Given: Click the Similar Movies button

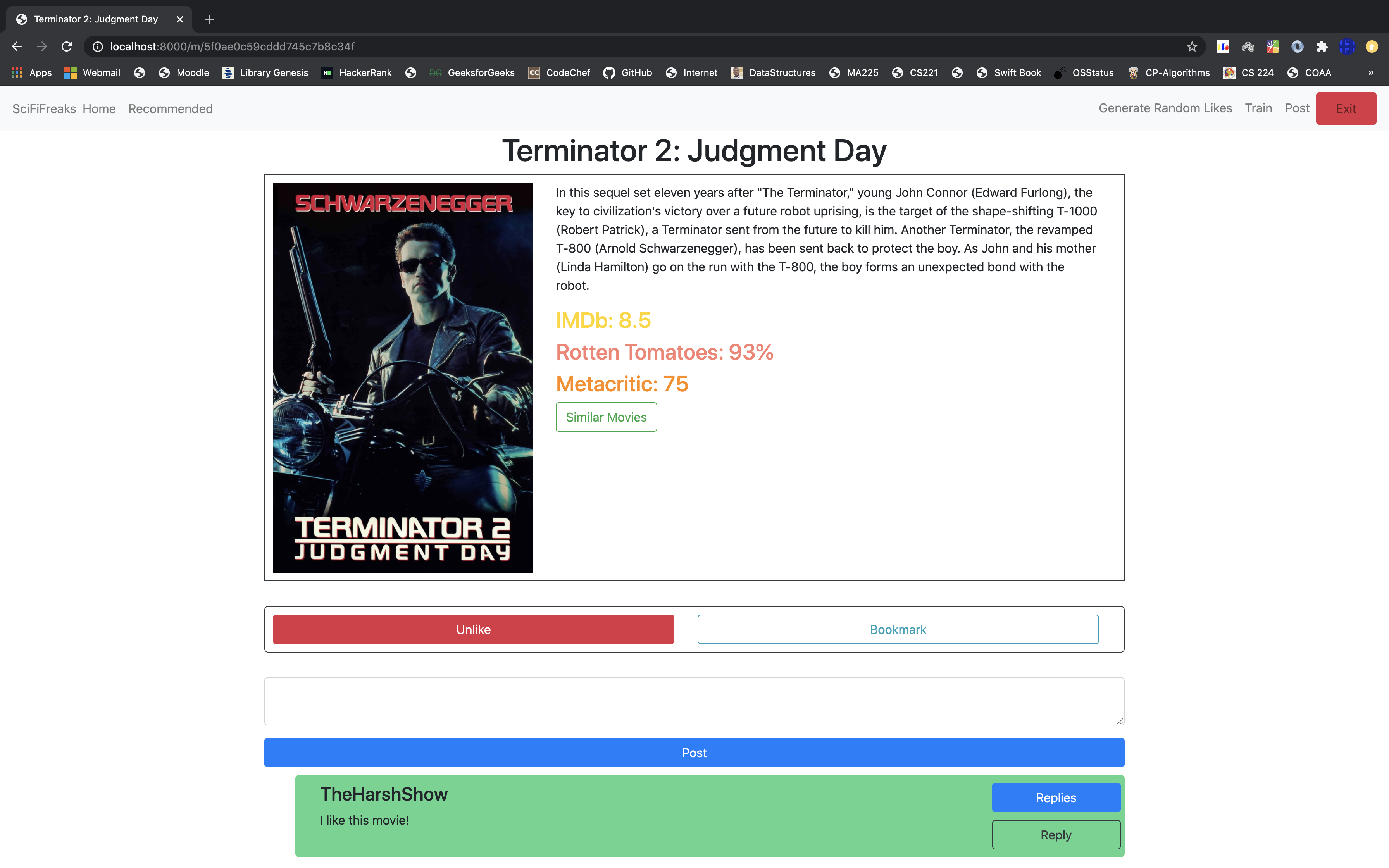Looking at the screenshot, I should (606, 417).
